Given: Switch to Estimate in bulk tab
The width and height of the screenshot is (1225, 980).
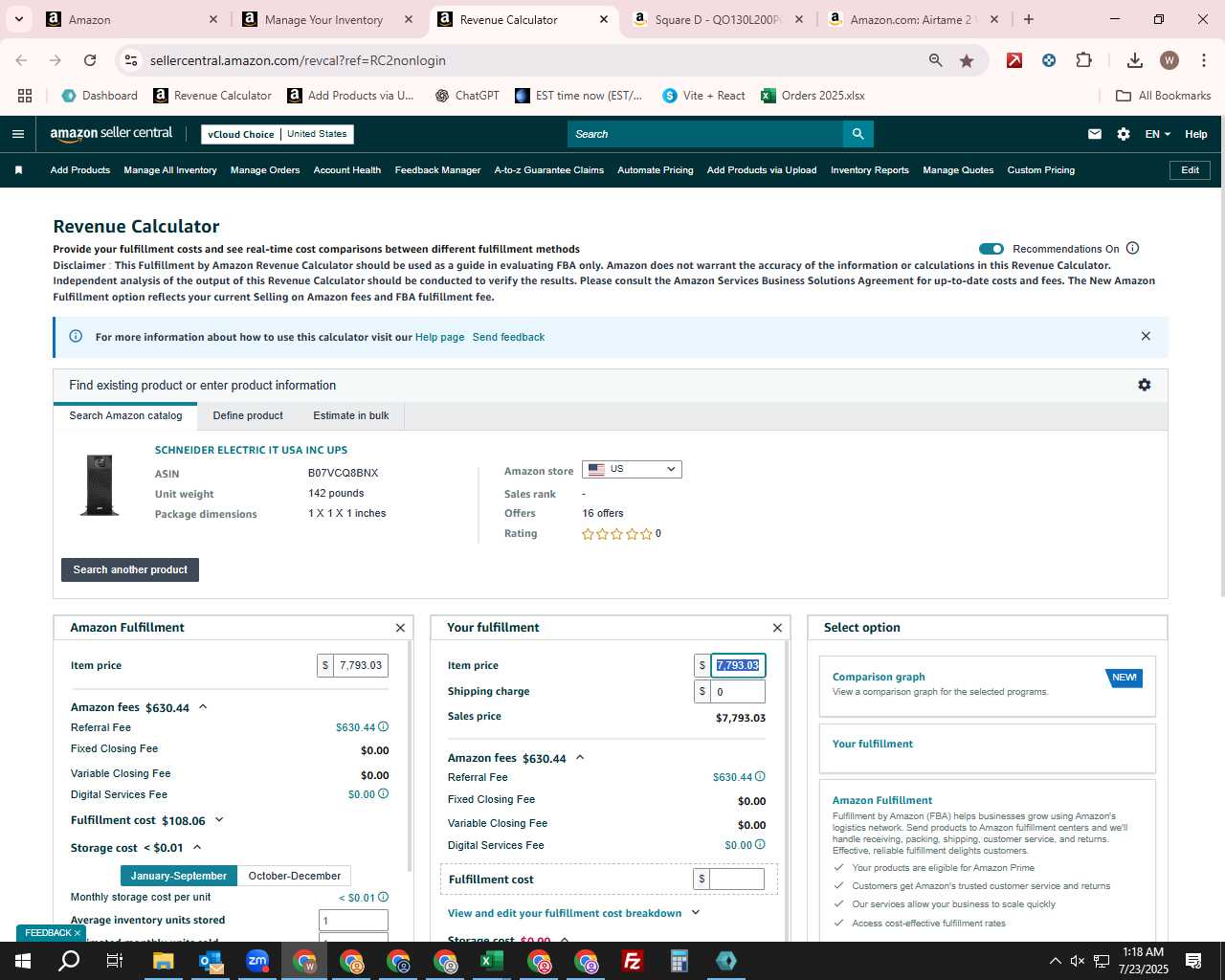Looking at the screenshot, I should coord(351,415).
